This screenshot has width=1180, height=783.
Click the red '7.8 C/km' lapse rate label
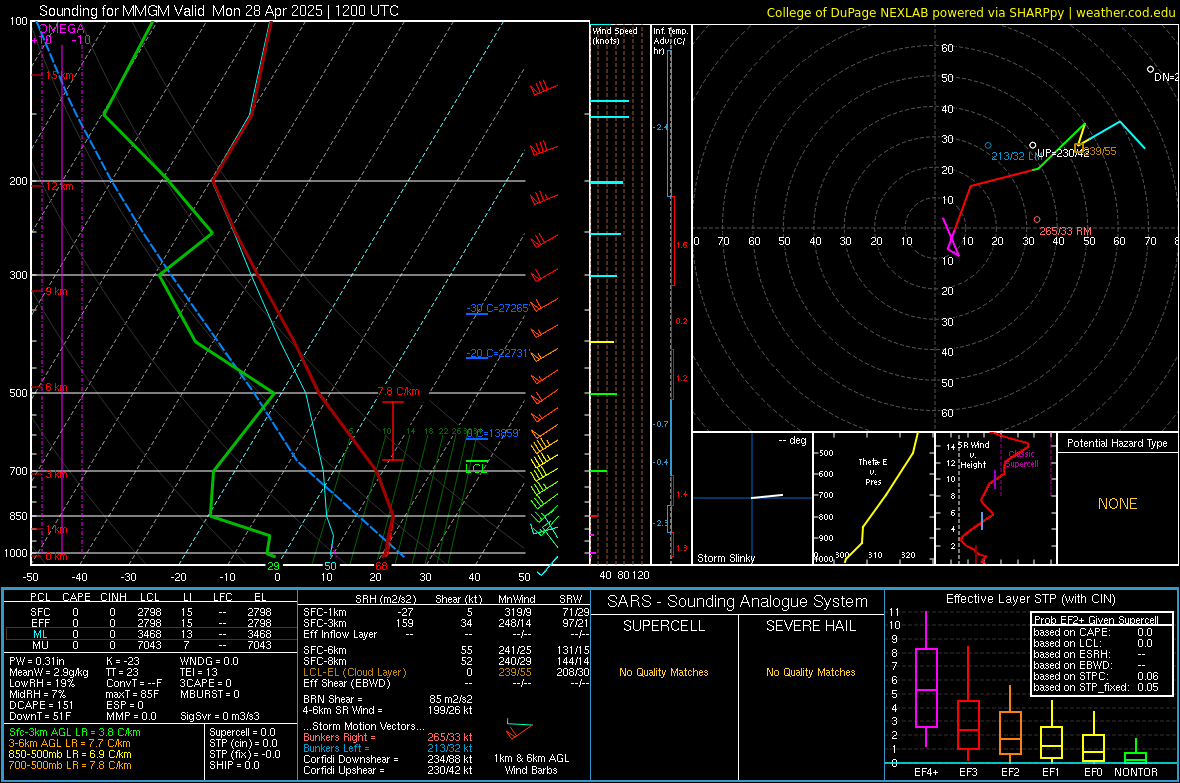tap(398, 392)
